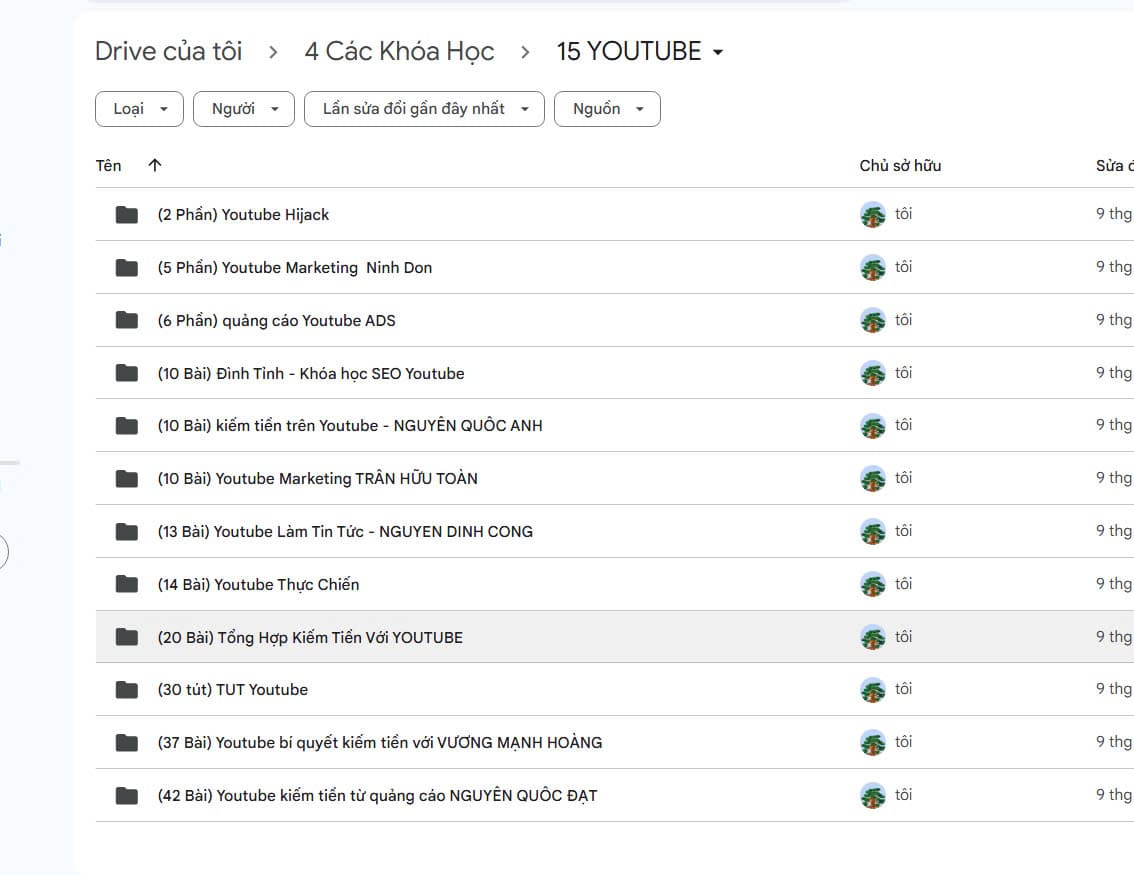Click folder icon for Khóa học SEO Youtube
This screenshot has height=875, width=1134.
tap(127, 373)
